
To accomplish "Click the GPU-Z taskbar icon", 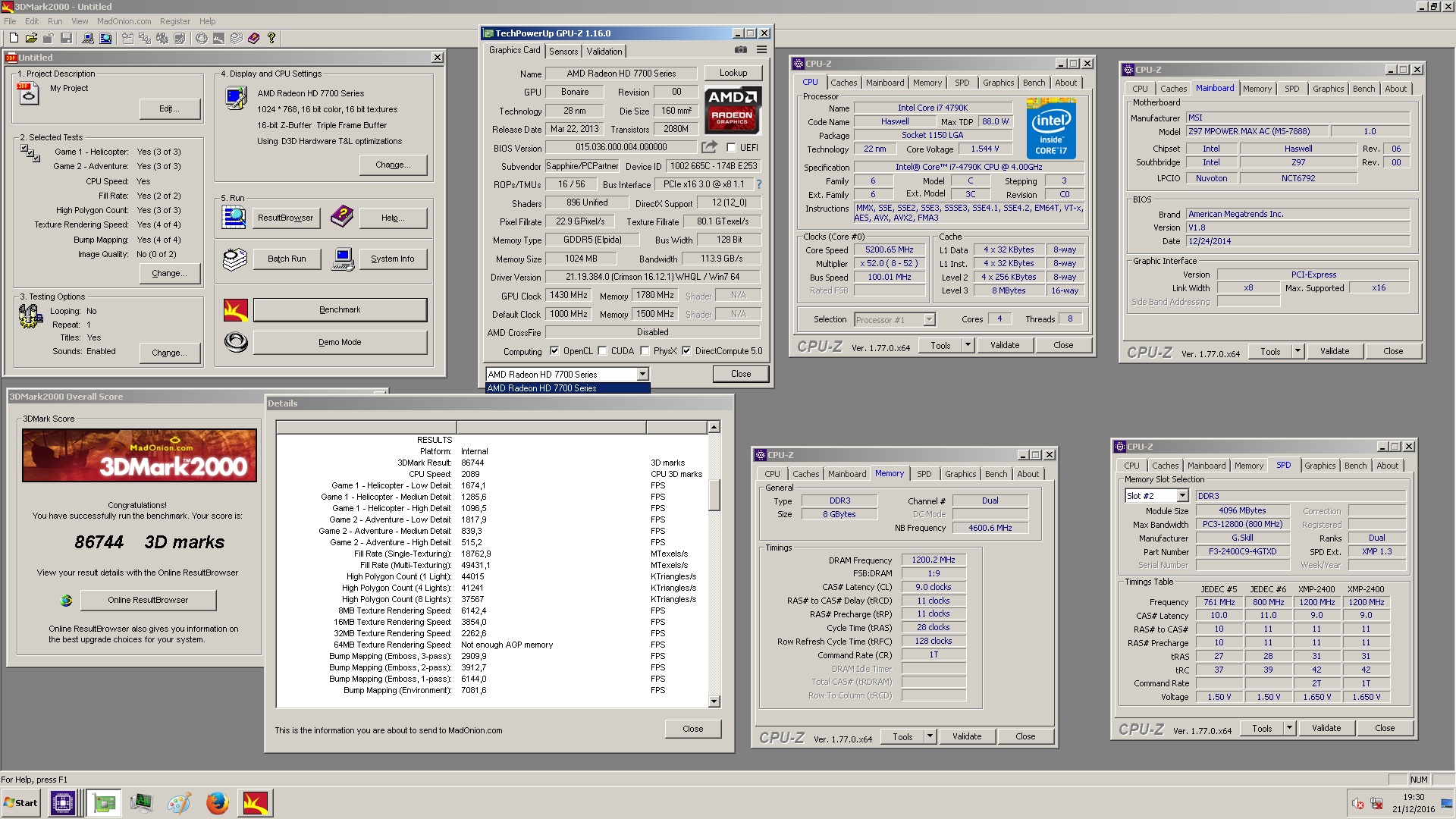I will (x=104, y=802).
